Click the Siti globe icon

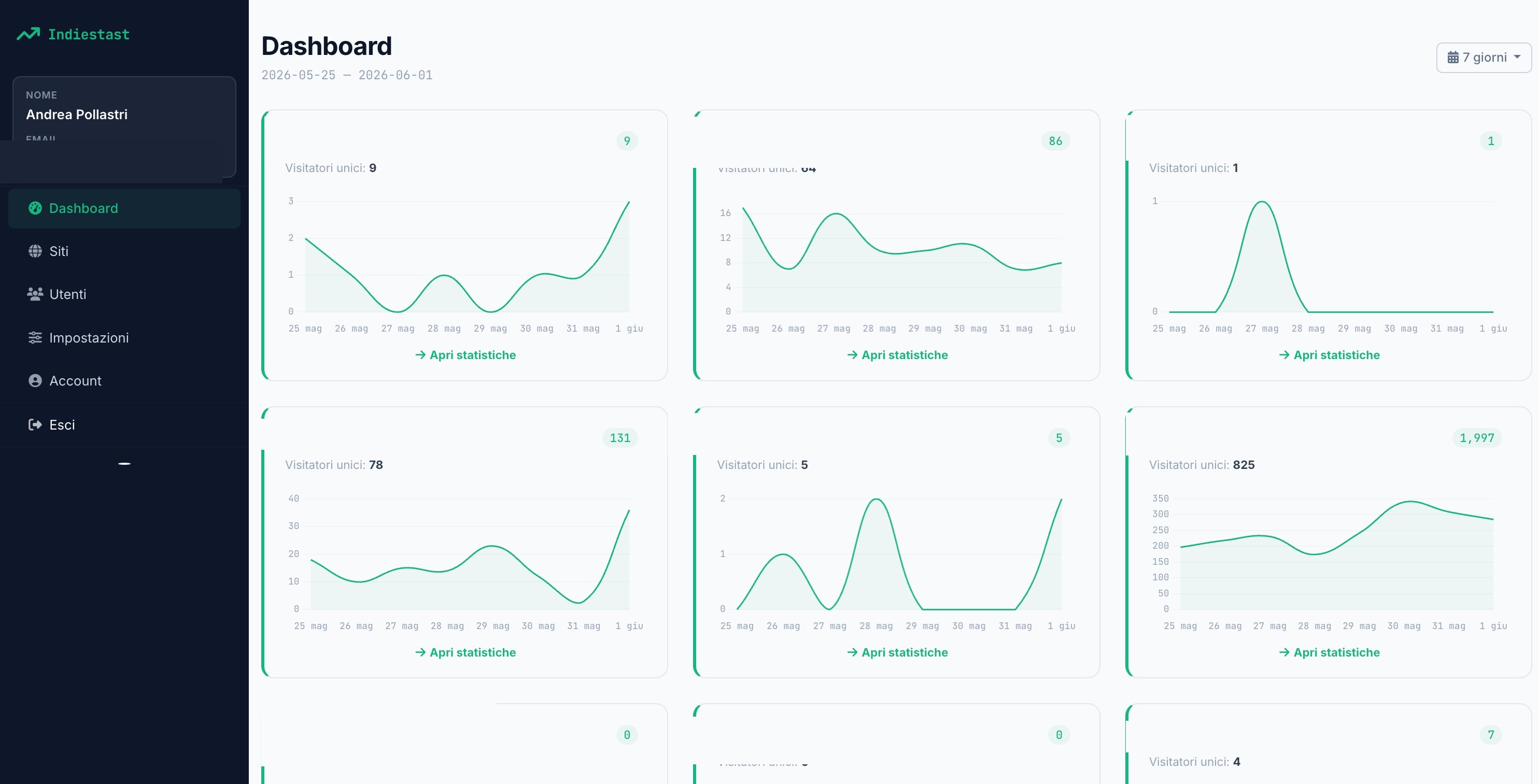[35, 251]
